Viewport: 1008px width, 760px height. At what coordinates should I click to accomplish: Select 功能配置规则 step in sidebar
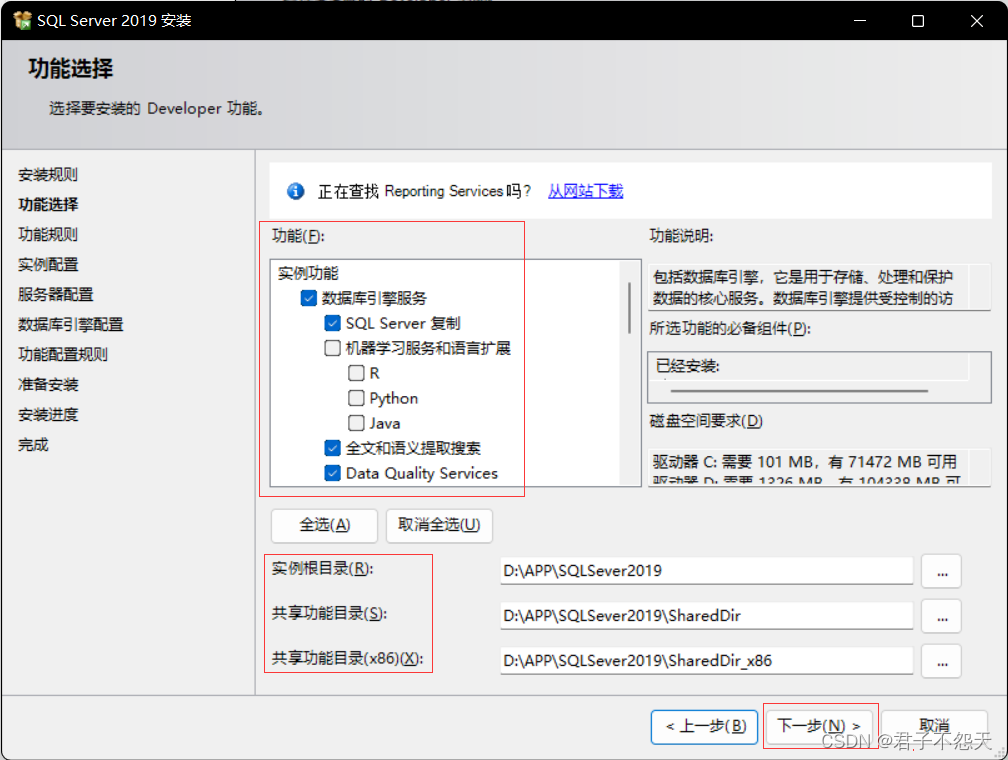[x=63, y=355]
